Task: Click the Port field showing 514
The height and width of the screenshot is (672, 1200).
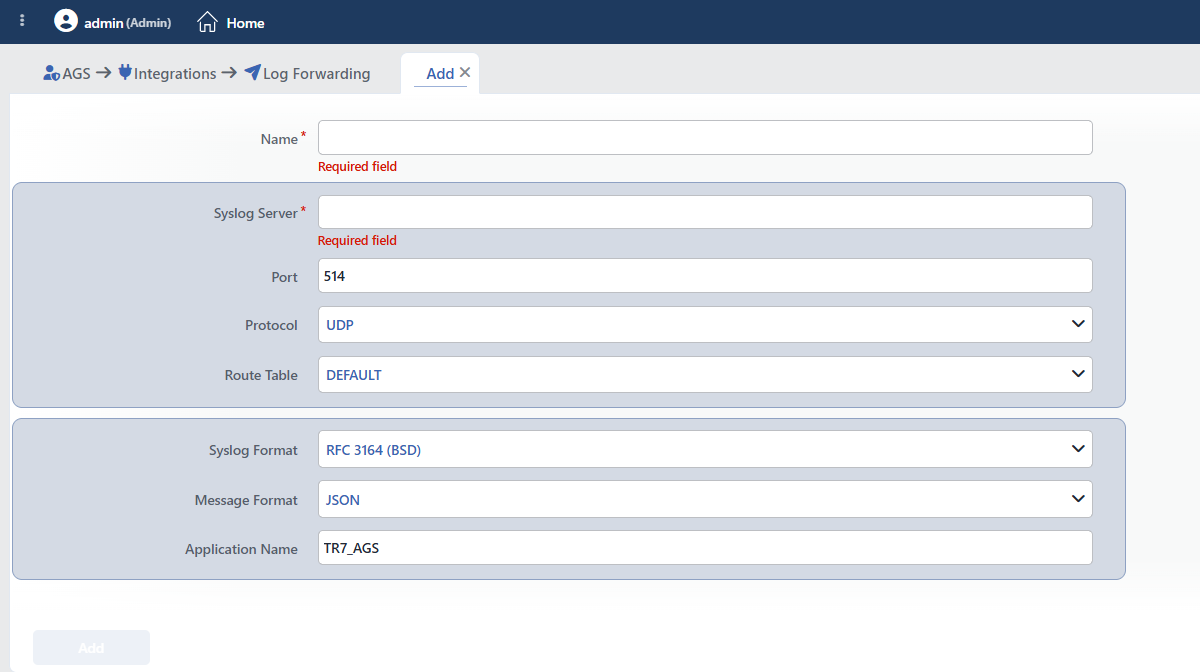Action: tap(705, 276)
